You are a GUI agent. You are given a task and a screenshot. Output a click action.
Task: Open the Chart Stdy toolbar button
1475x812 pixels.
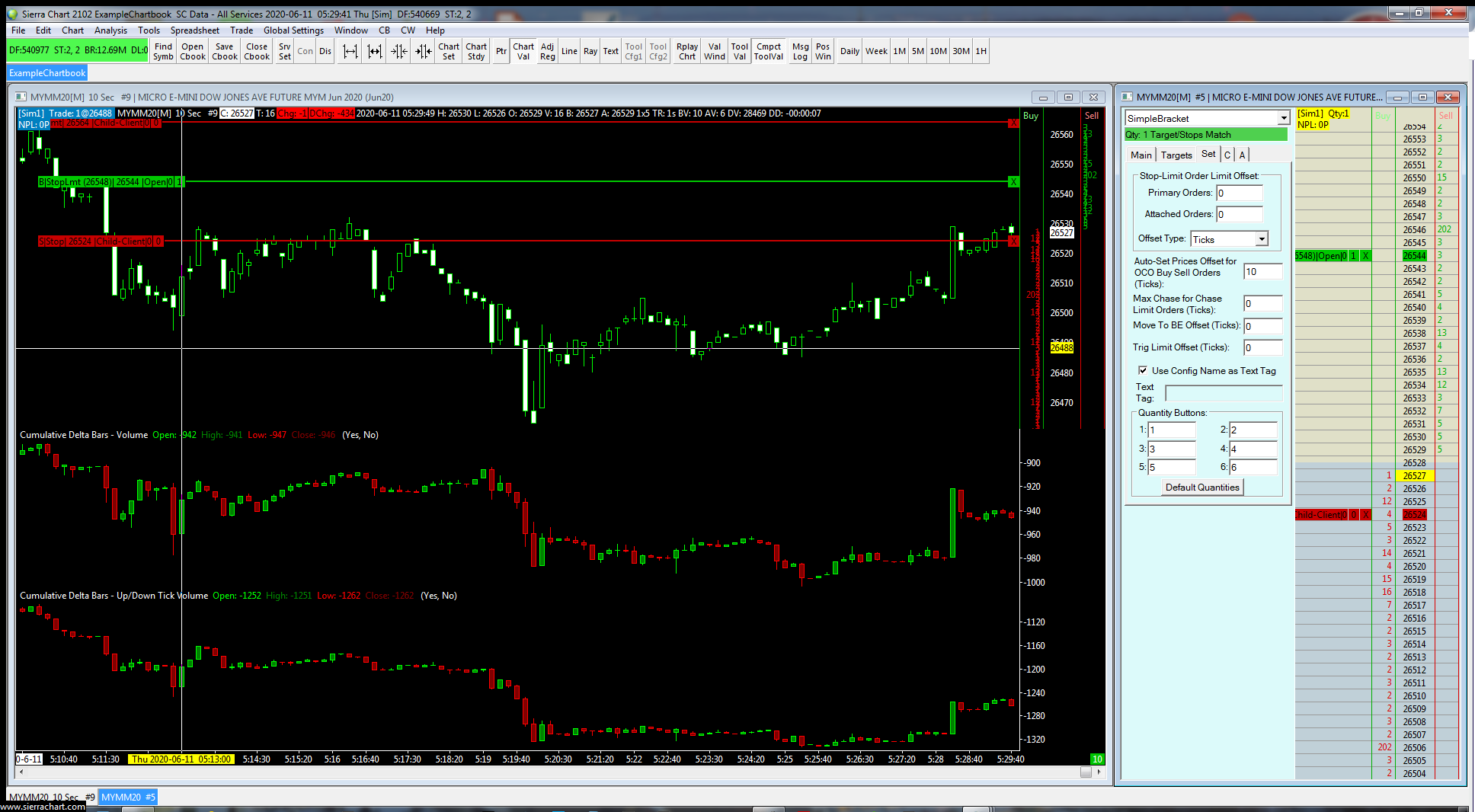pos(476,51)
